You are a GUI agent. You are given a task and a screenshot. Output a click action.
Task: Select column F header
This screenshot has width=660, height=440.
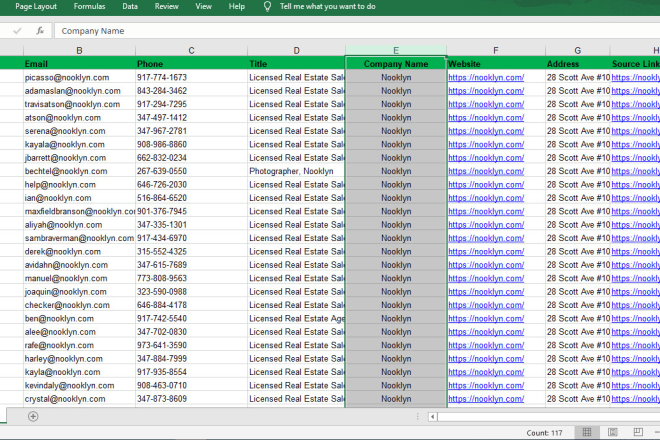(496, 51)
